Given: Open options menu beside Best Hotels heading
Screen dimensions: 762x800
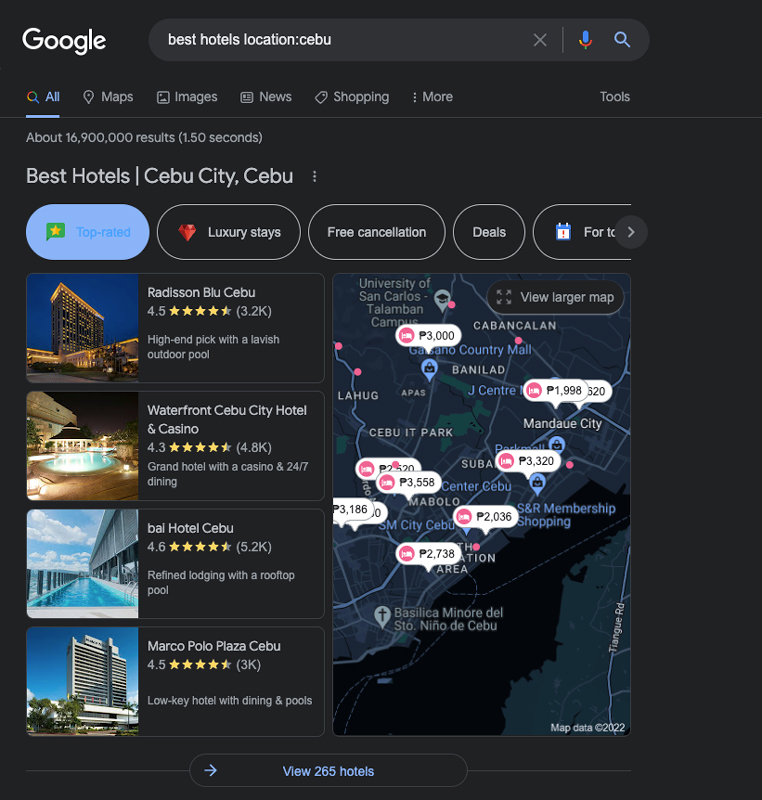Looking at the screenshot, I should coord(314,177).
